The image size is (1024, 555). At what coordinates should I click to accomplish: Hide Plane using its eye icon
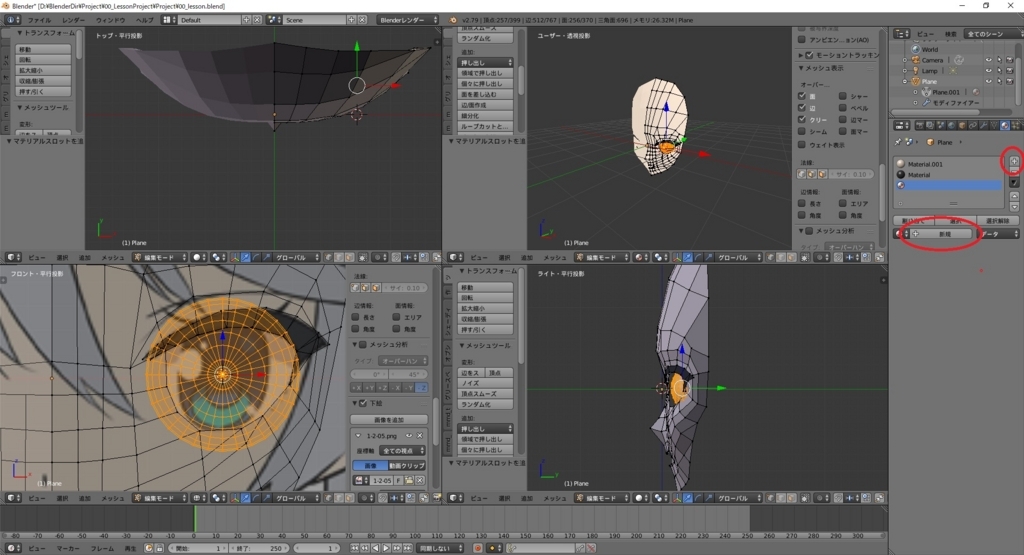coord(988,81)
